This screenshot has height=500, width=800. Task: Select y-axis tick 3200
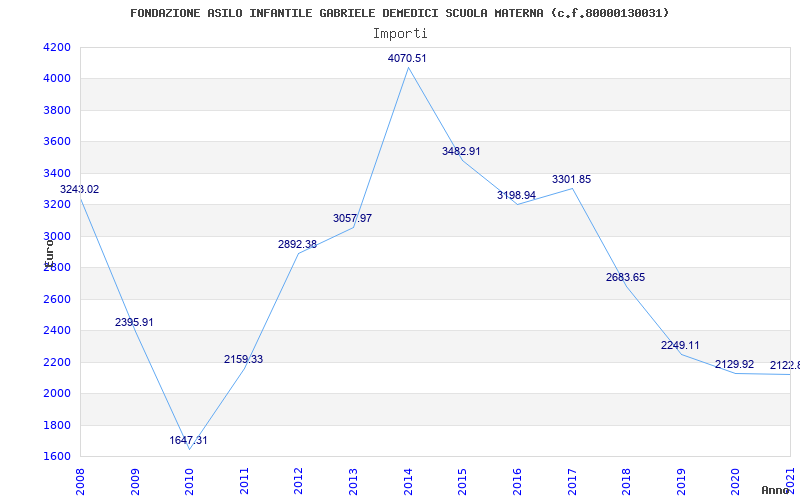(55, 205)
